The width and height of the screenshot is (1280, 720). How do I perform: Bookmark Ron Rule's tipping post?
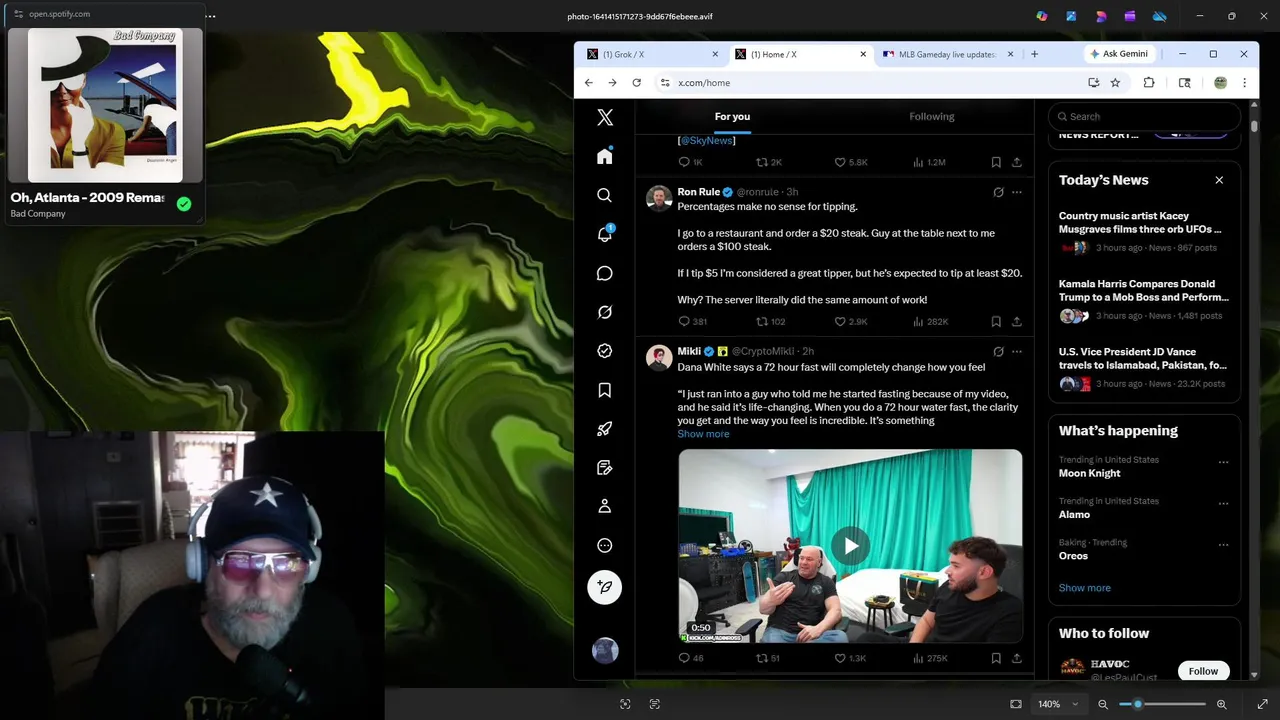coord(996,322)
